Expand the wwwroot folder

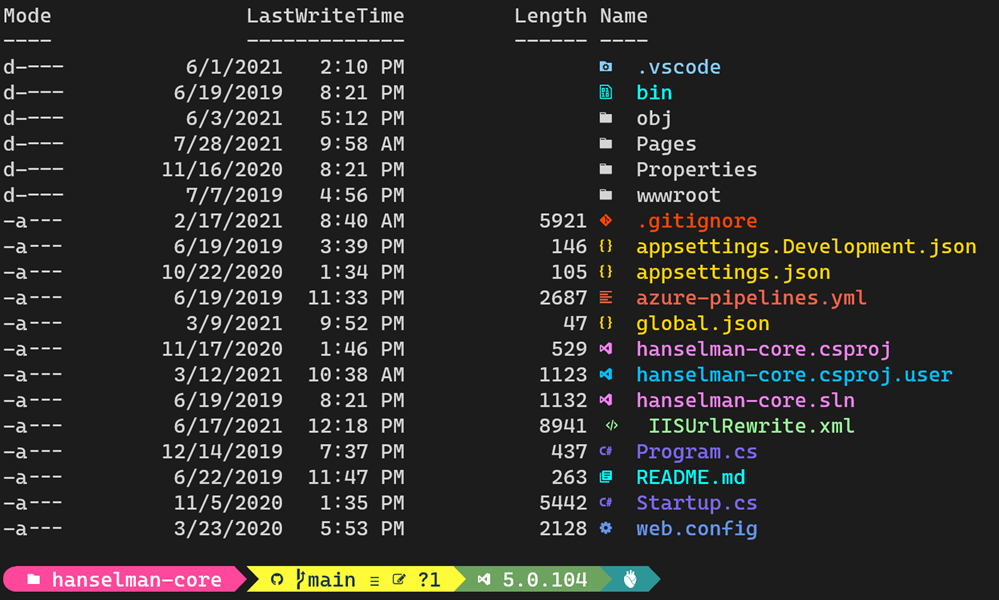point(676,195)
